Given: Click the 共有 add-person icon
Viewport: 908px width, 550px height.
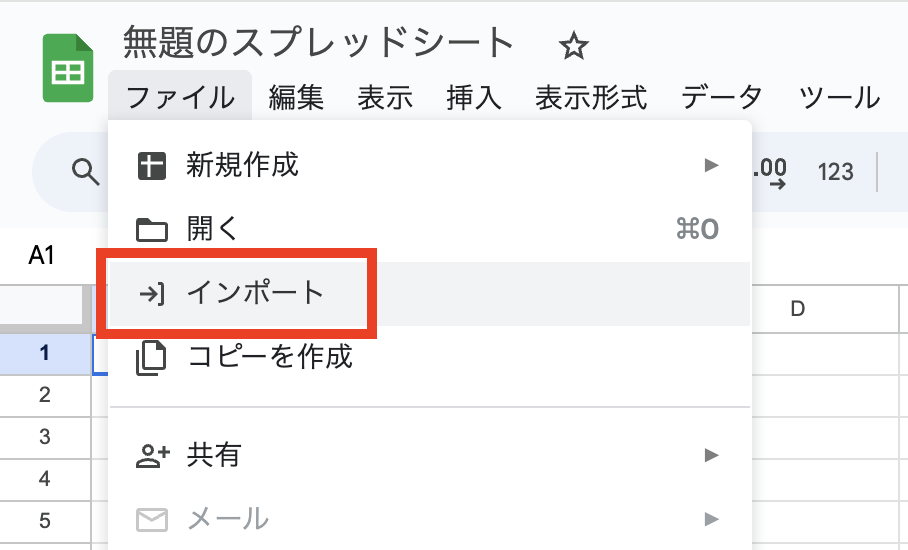Looking at the screenshot, I should point(151,456).
